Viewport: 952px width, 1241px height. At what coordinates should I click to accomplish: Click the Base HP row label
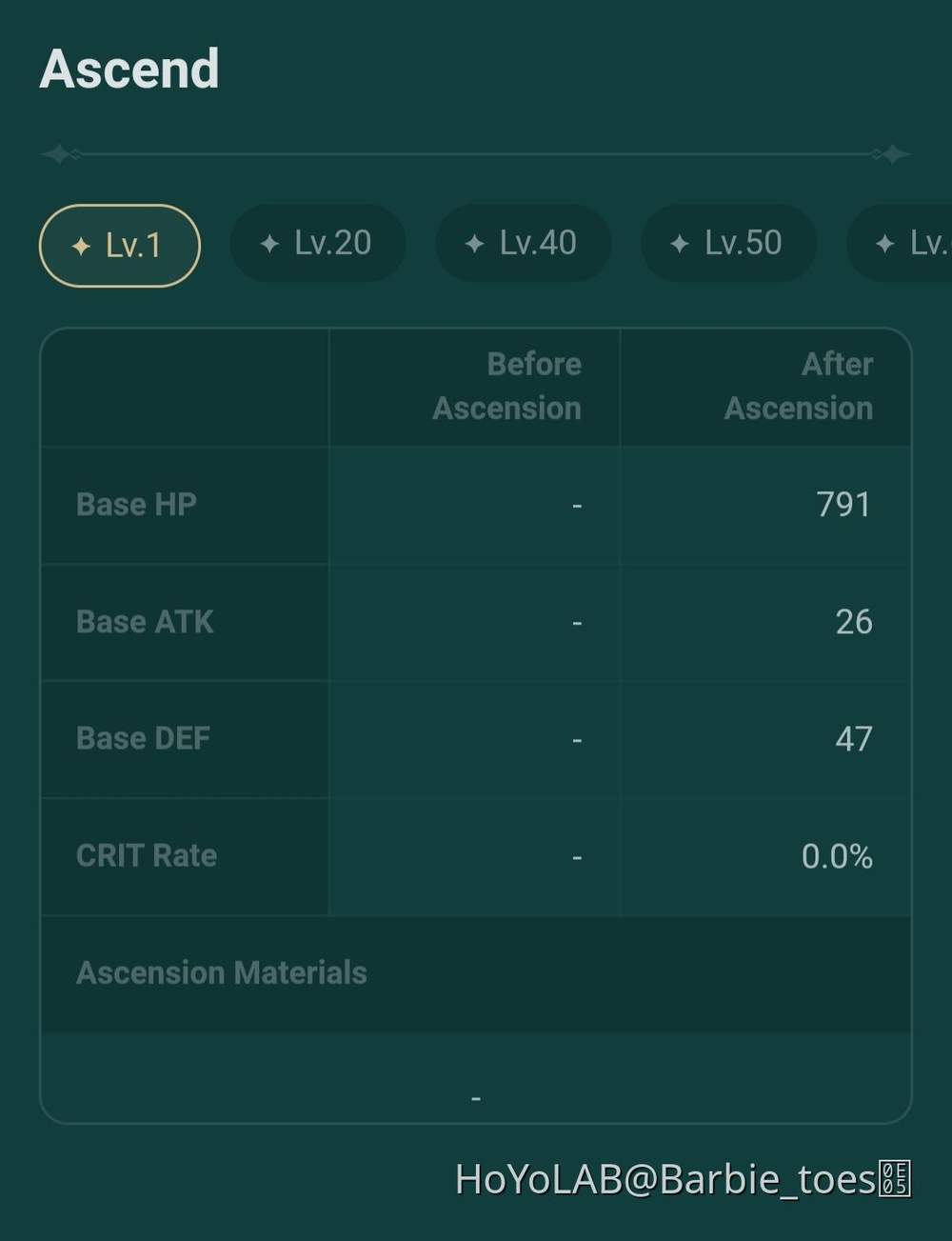136,504
